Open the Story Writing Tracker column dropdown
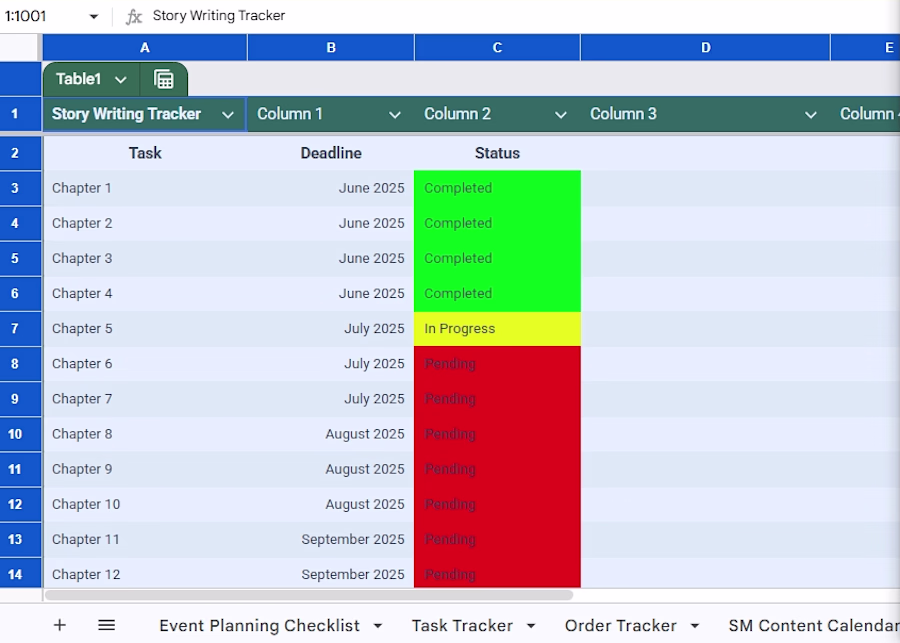 click(x=228, y=115)
